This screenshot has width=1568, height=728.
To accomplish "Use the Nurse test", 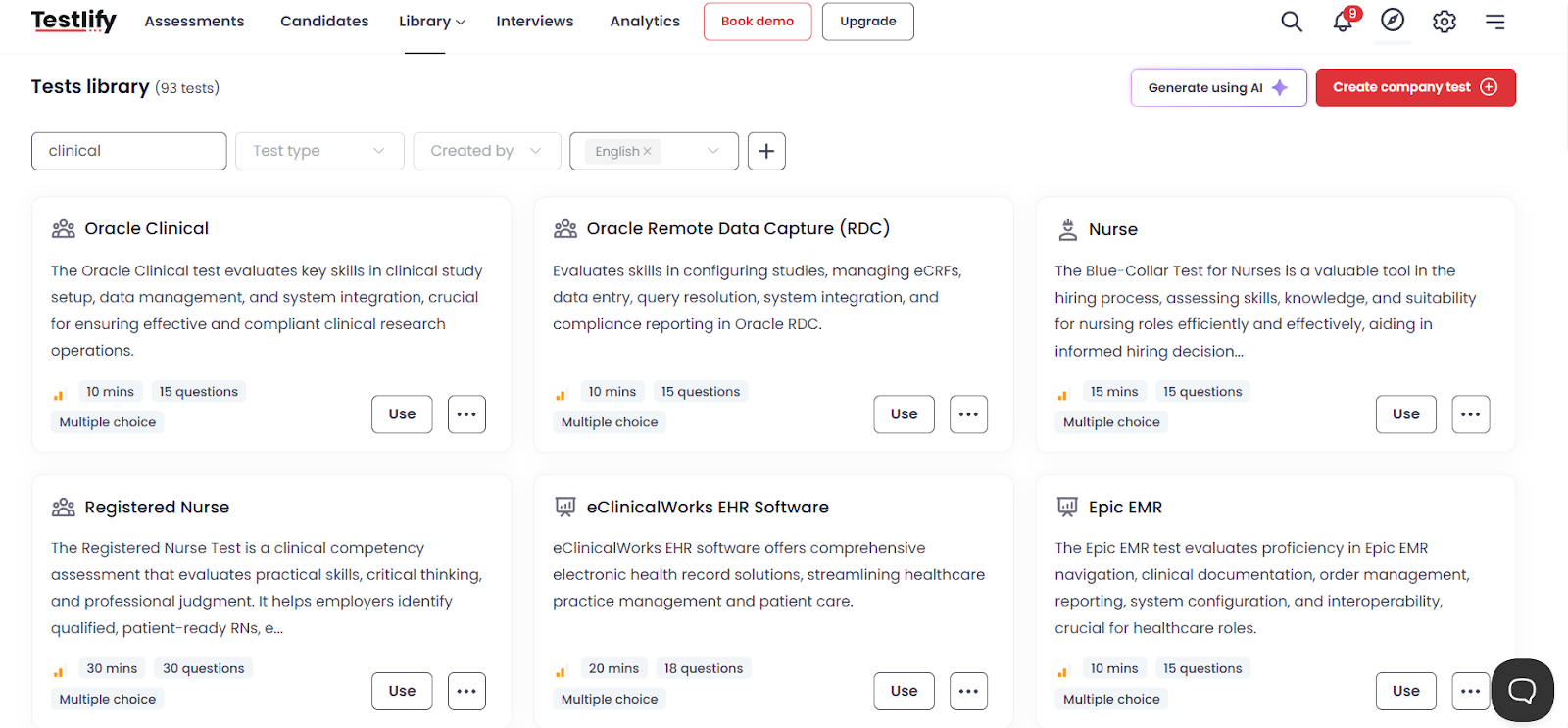I will 1406,414.
